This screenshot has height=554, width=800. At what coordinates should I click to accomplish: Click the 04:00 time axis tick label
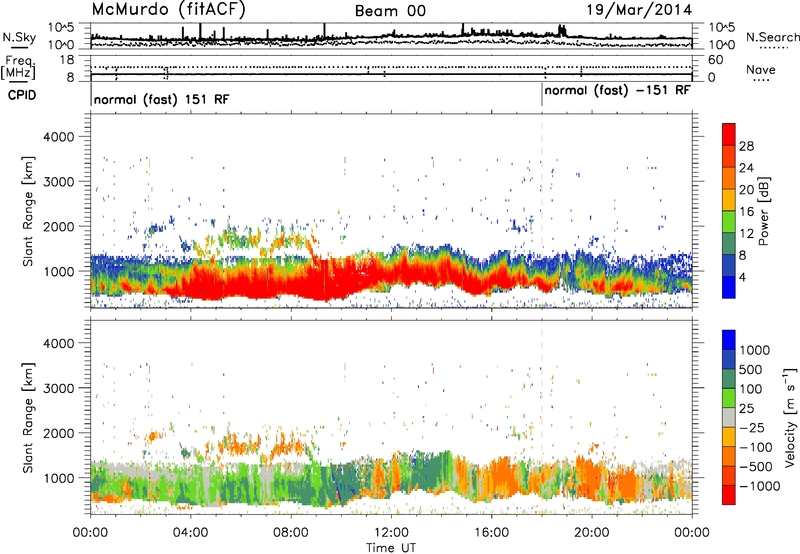[191, 533]
